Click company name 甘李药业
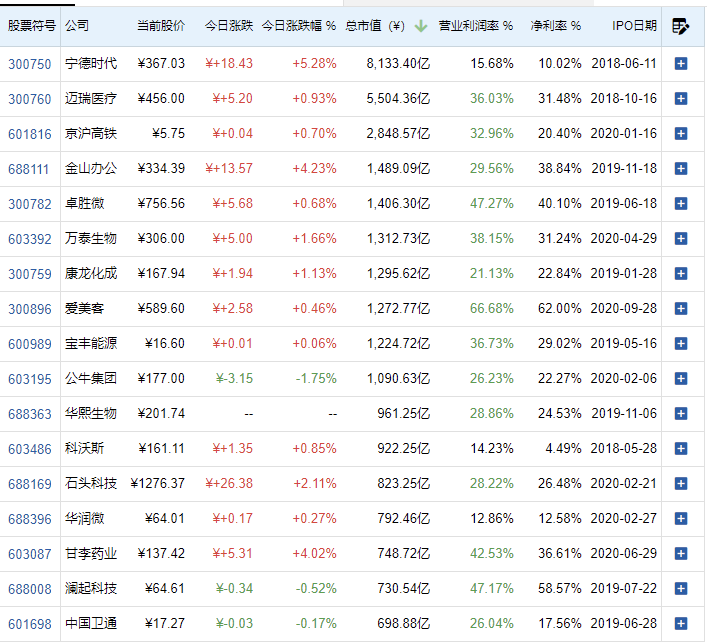 [91, 553]
